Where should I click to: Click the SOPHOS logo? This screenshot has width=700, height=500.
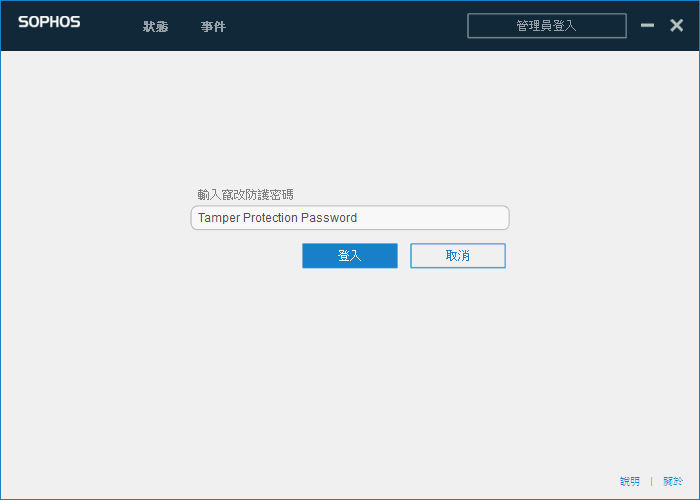[49, 22]
